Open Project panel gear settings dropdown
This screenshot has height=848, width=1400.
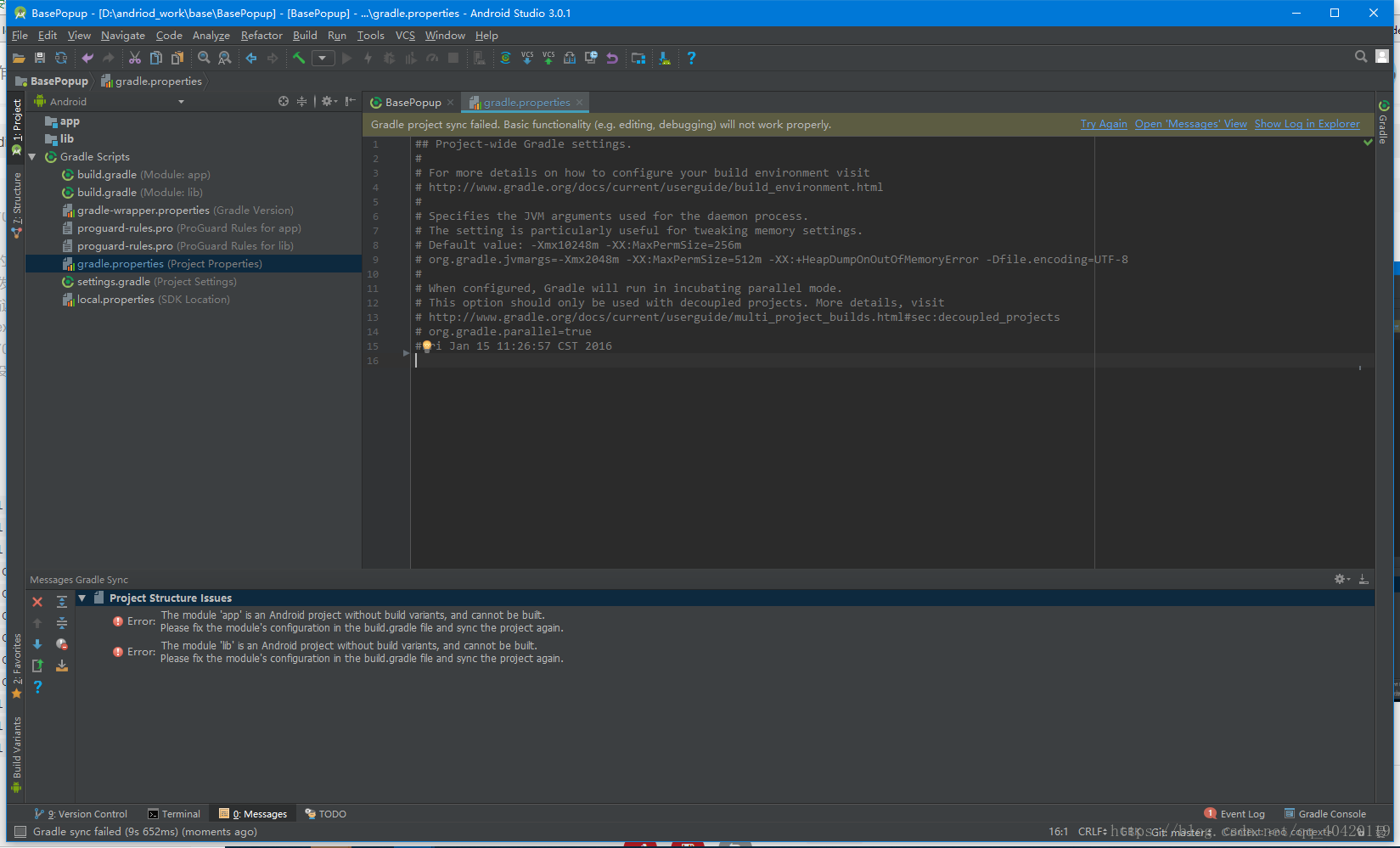329,101
